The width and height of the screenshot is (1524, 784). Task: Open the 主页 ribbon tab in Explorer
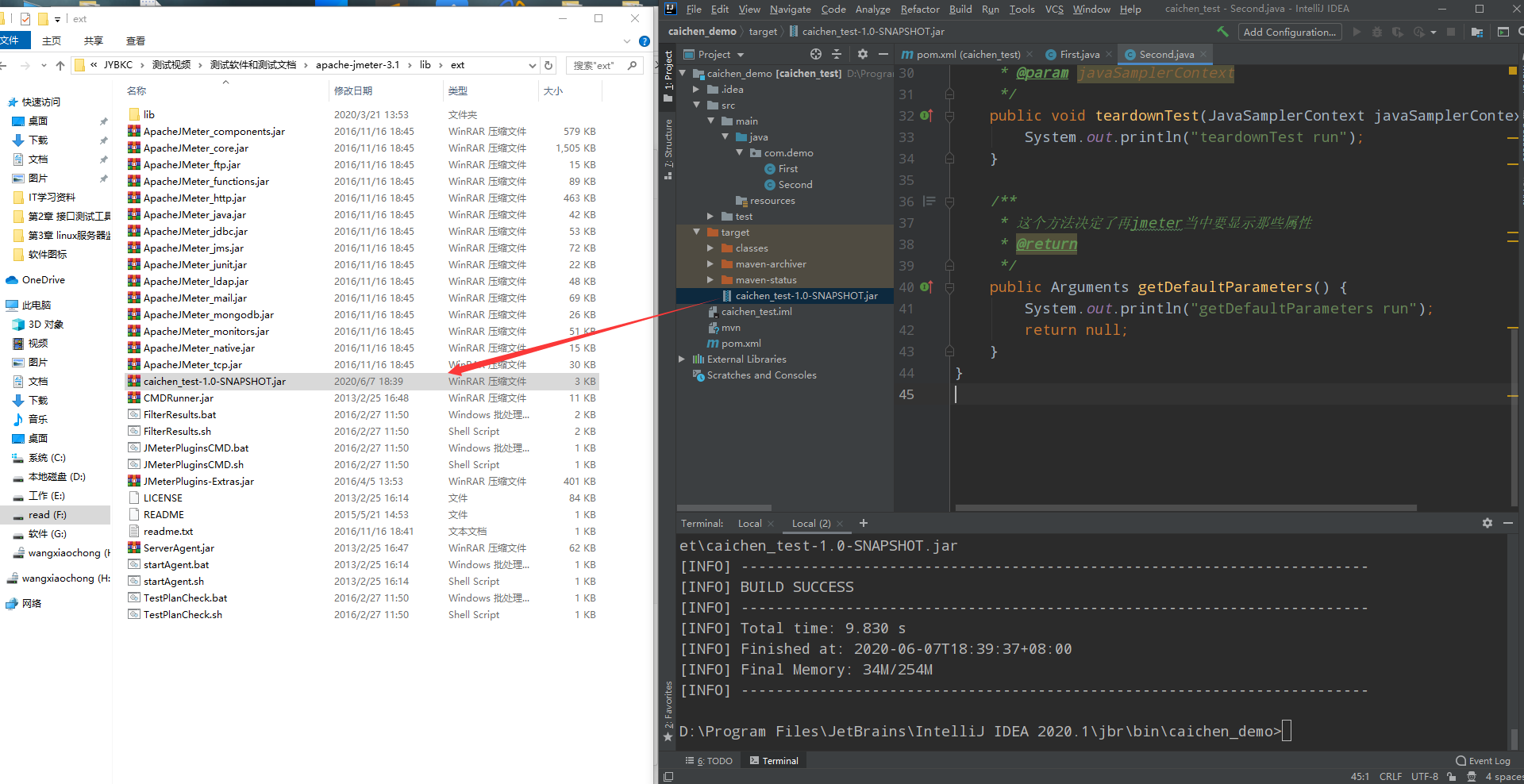coord(52,41)
